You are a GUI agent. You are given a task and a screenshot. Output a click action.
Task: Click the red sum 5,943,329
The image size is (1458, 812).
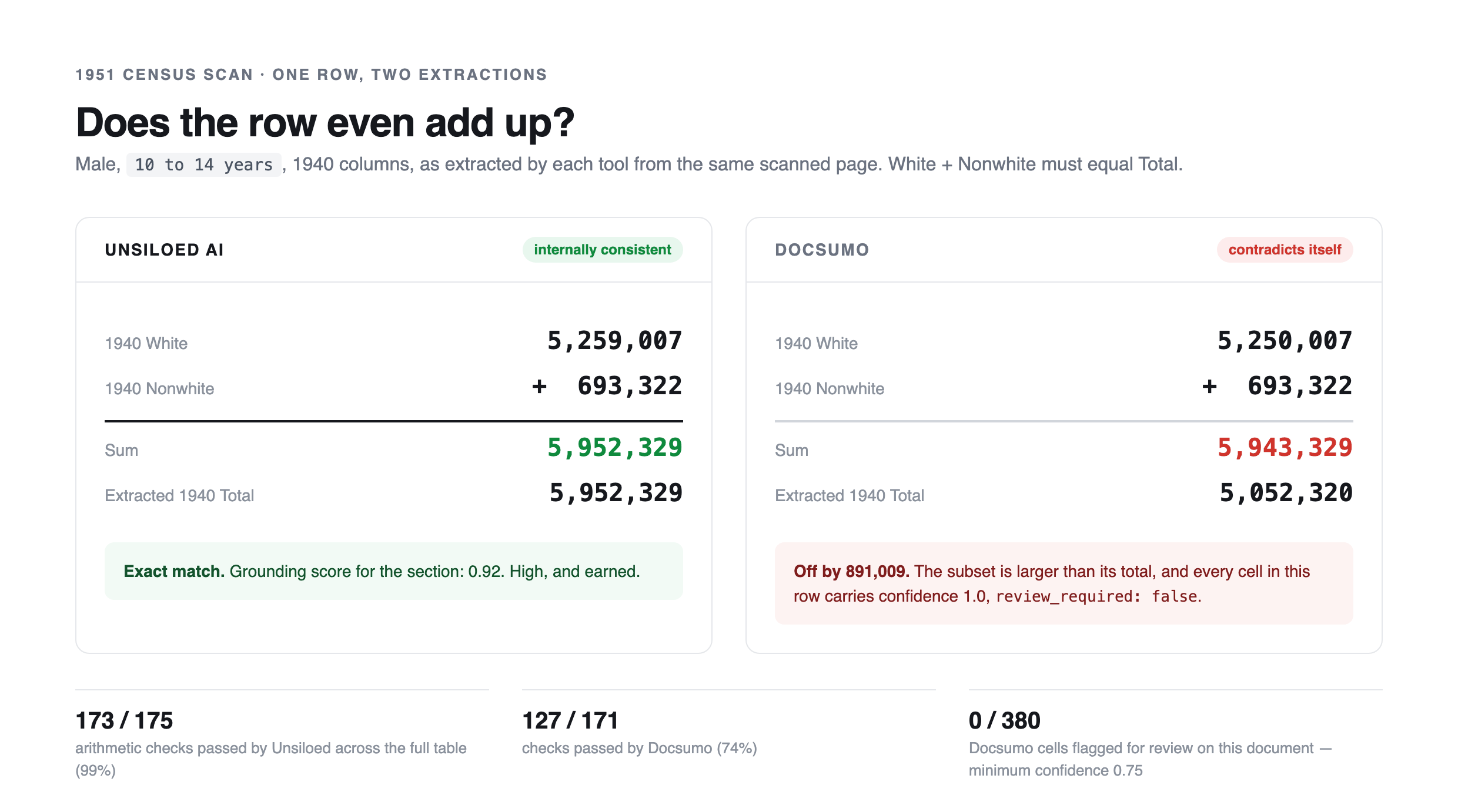click(x=1285, y=448)
